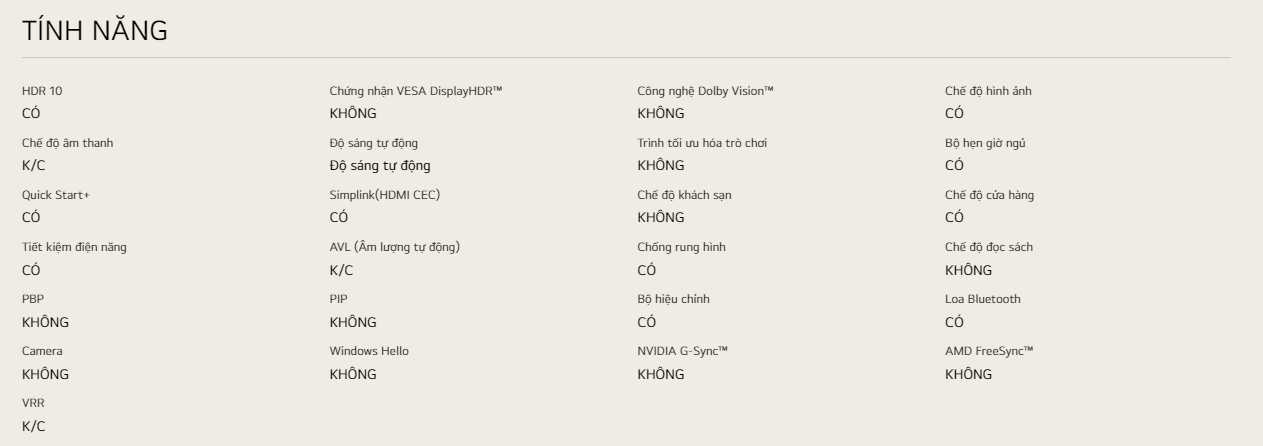This screenshot has width=1263, height=446.
Task: Select the Windows Hello label
Action: click(369, 351)
